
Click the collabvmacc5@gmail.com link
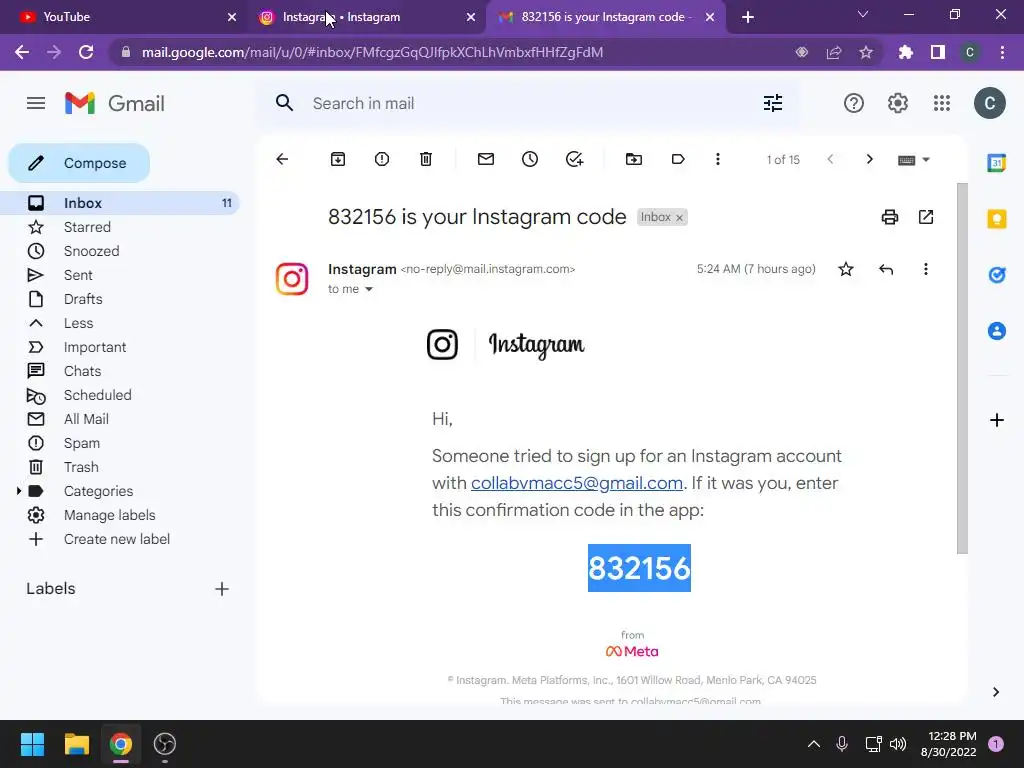click(577, 483)
